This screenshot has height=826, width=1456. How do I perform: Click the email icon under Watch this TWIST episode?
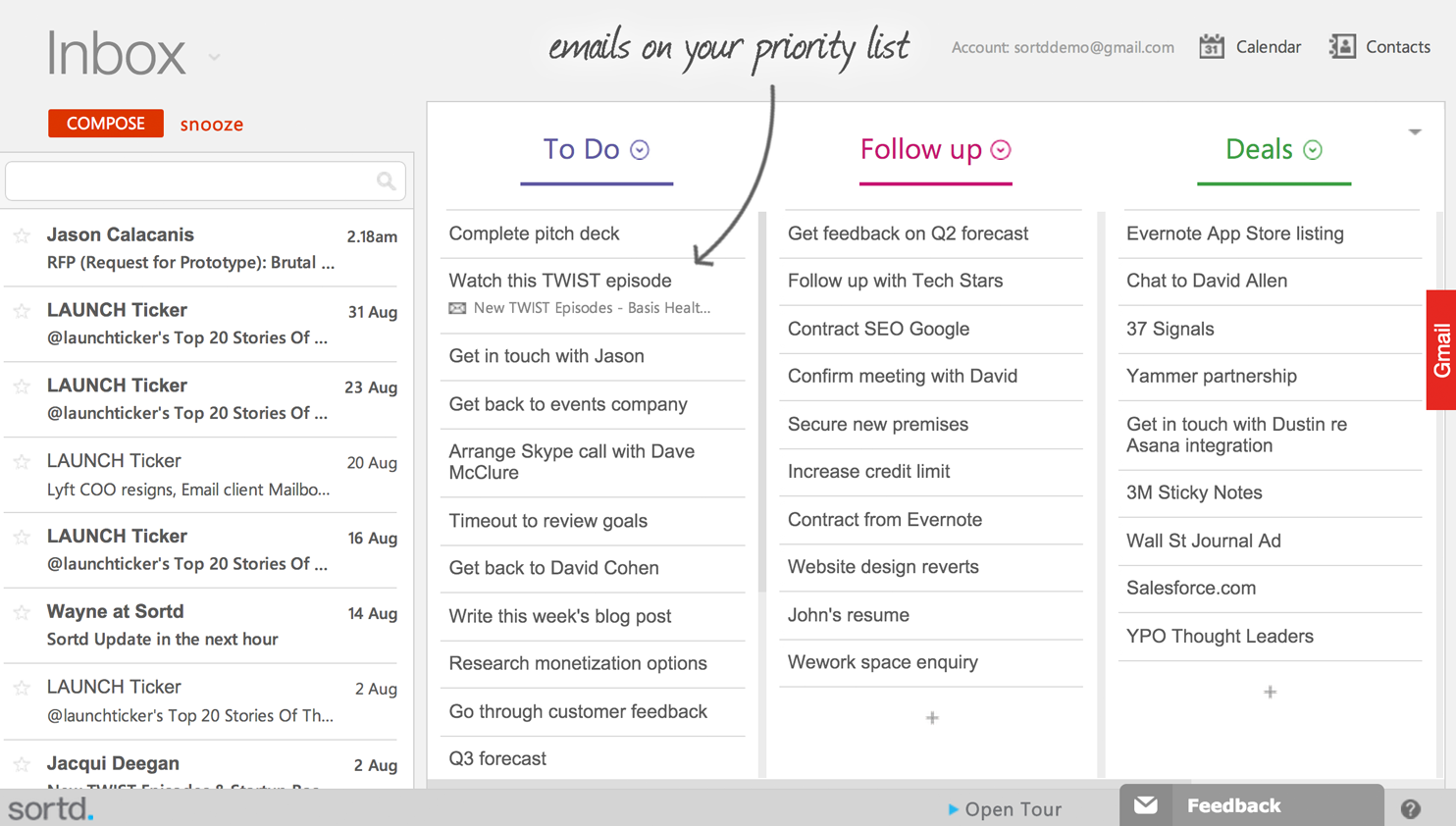pos(457,308)
